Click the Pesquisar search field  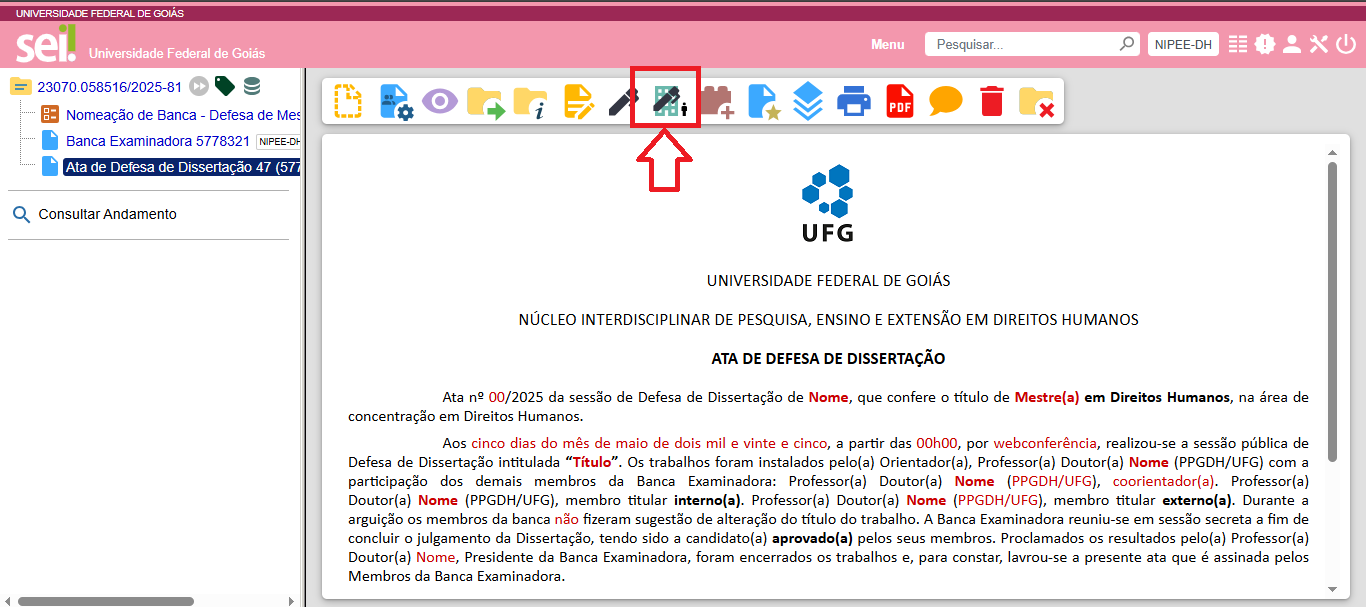click(1020, 44)
